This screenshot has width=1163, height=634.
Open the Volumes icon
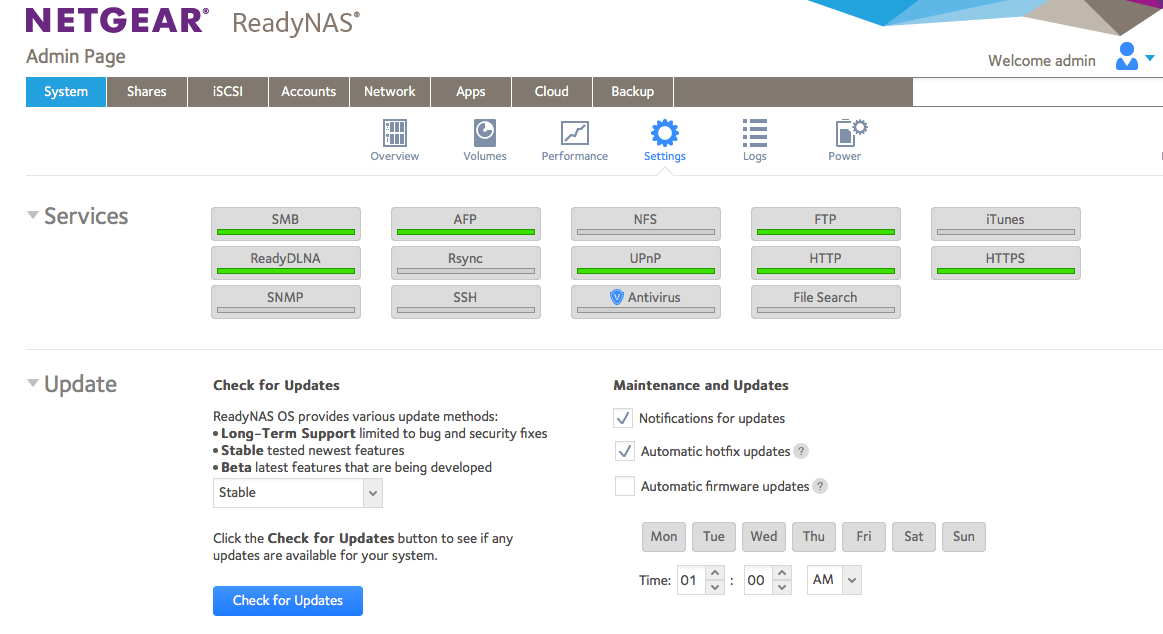485,133
